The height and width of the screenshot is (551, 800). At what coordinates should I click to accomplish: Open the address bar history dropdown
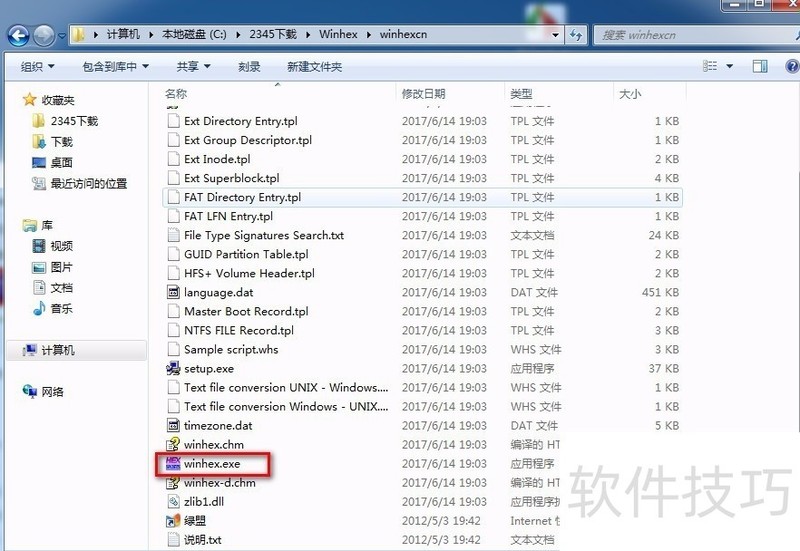[x=556, y=35]
